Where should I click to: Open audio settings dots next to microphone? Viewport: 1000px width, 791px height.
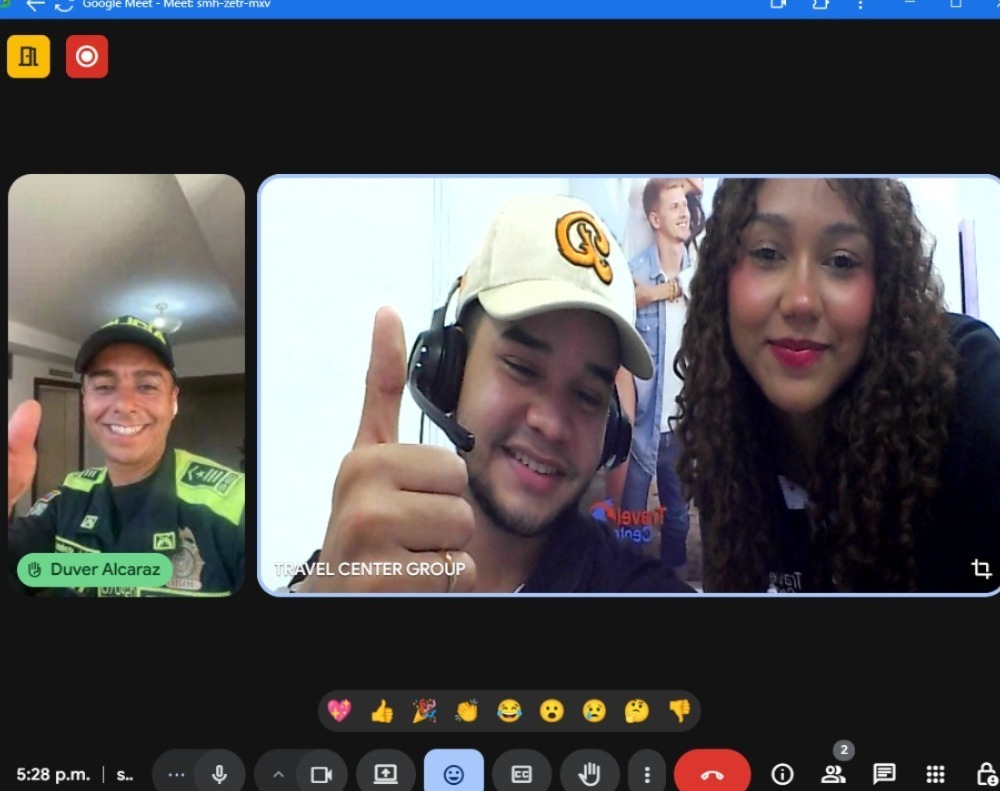click(x=177, y=774)
